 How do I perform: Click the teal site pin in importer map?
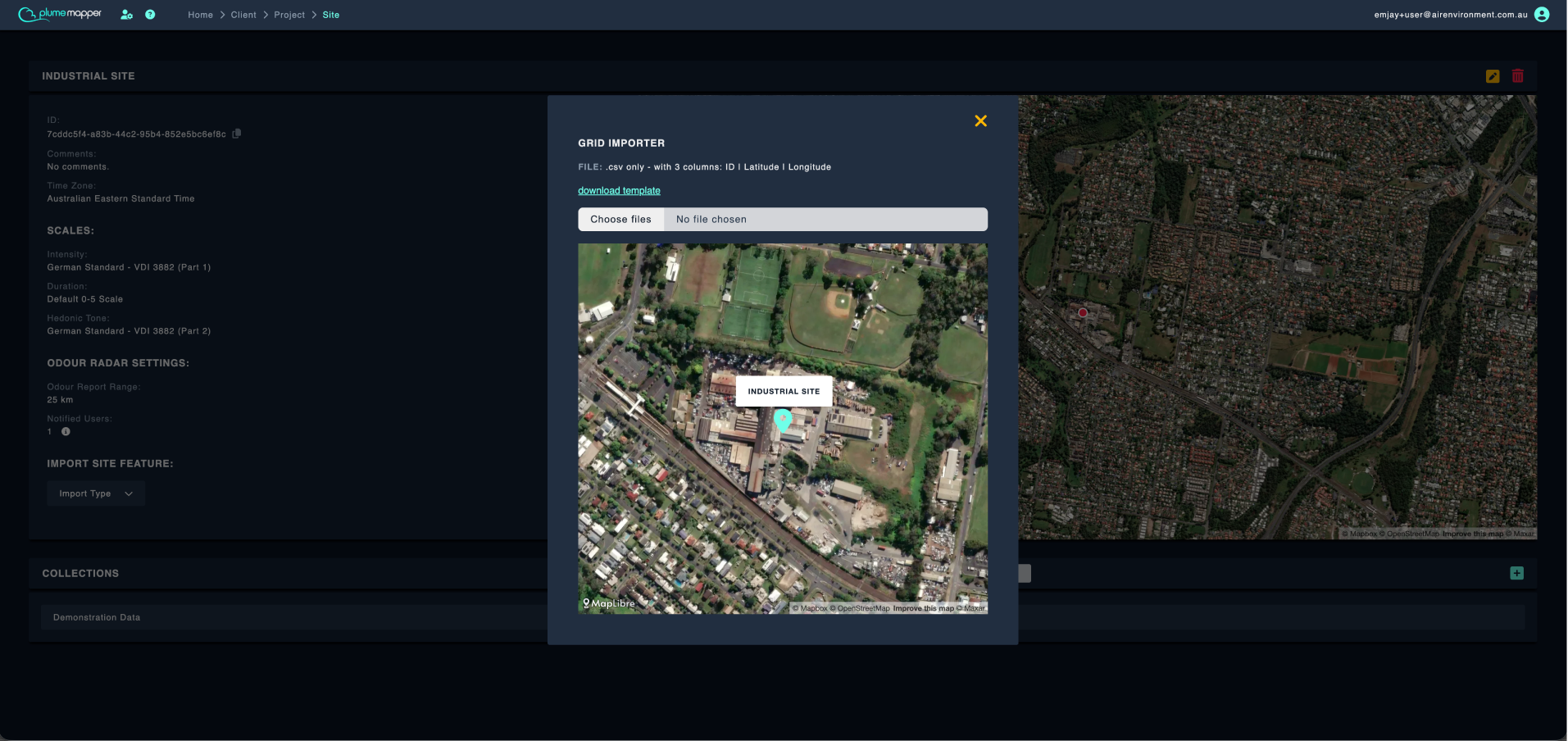tap(783, 421)
